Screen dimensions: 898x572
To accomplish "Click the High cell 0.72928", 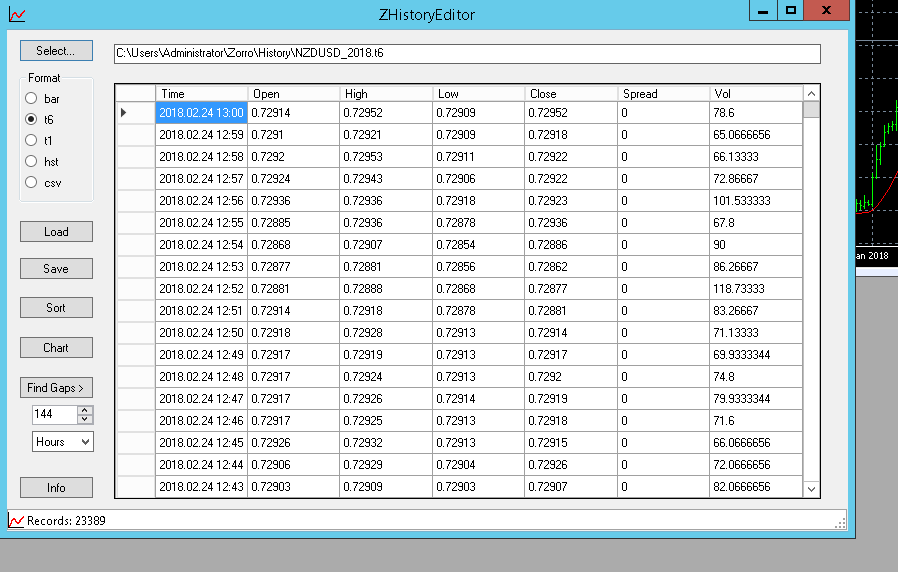I will 386,333.
